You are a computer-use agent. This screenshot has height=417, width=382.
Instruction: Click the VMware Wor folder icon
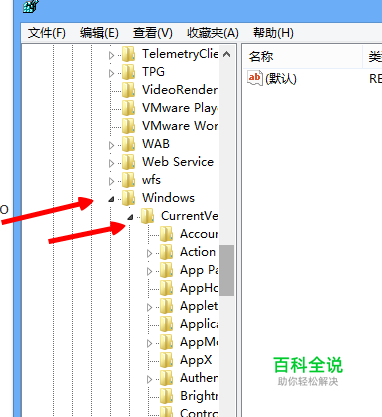pyautogui.click(x=128, y=126)
